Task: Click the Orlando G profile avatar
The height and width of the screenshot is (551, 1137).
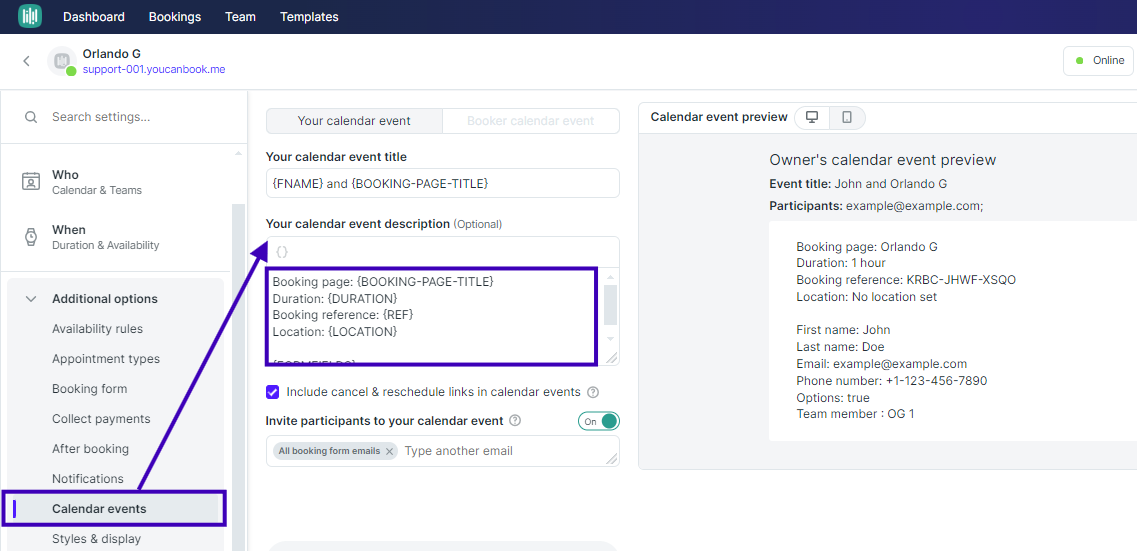Action: click(x=62, y=61)
